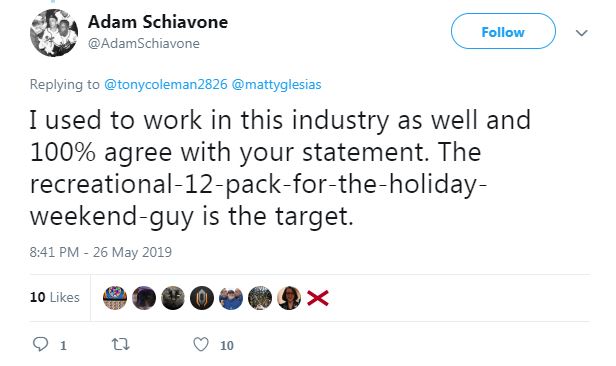
Task: Retweet using the arrows icon
Action: (x=121, y=344)
